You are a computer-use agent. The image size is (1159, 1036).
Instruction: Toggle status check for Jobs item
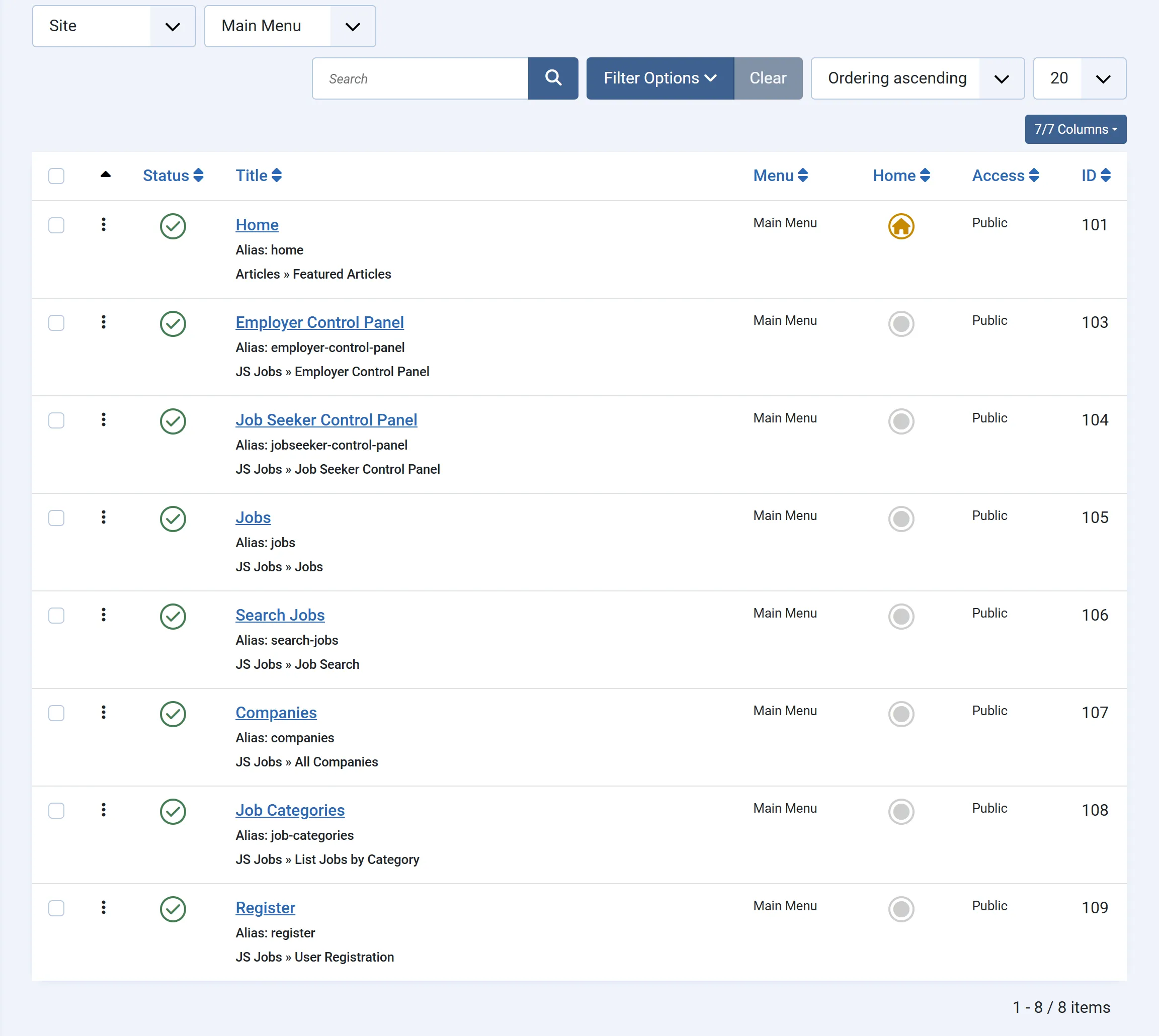173,519
